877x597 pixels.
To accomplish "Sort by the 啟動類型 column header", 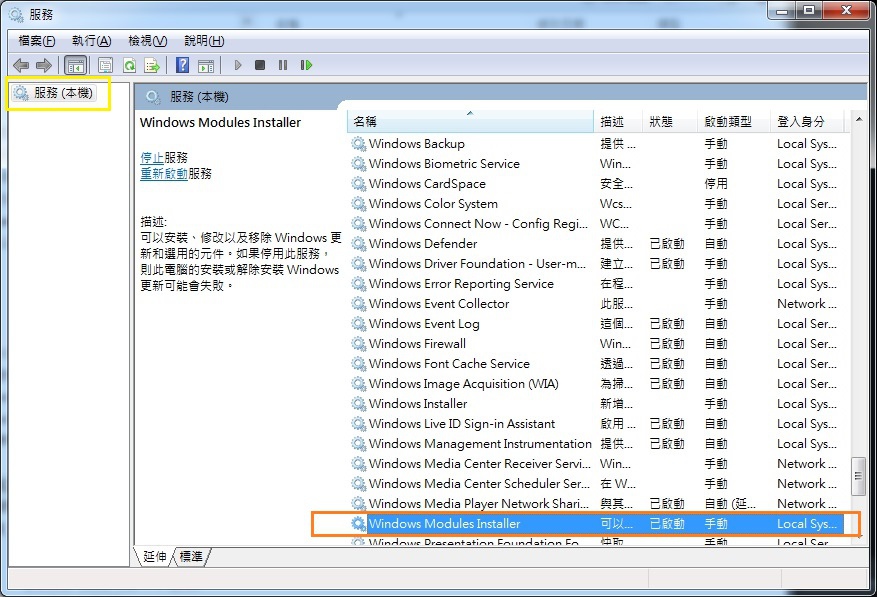I will coord(733,121).
